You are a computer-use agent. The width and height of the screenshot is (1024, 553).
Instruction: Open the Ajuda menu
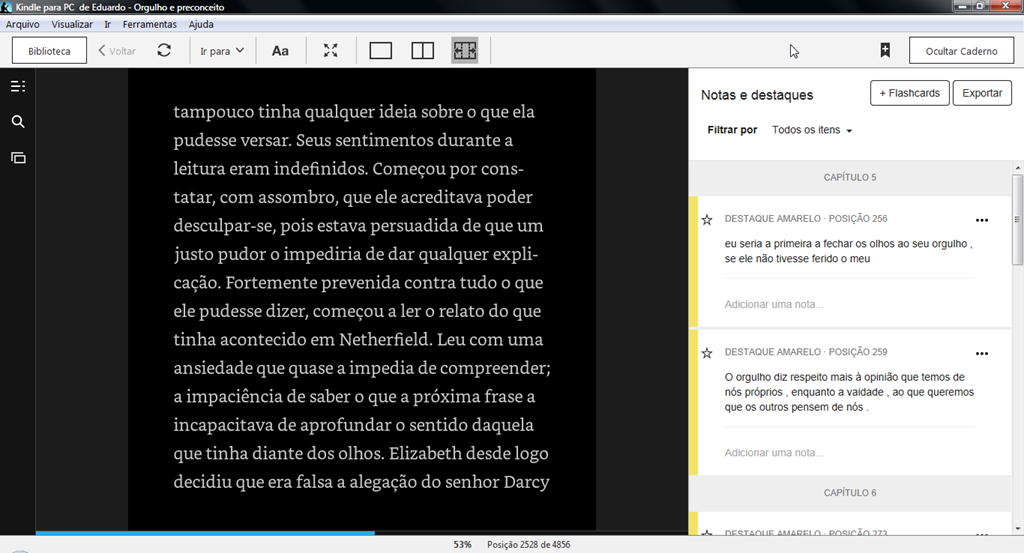(x=201, y=24)
